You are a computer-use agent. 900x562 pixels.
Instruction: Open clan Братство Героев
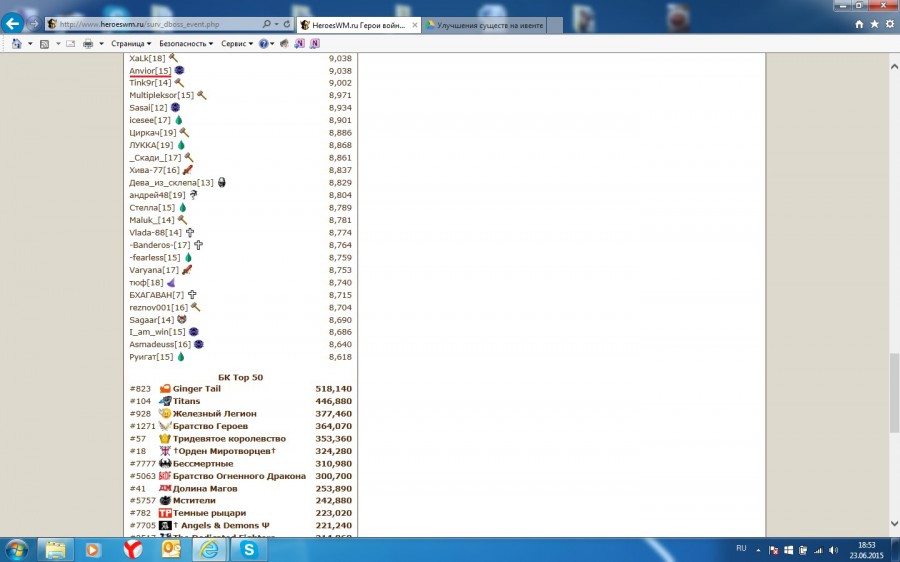point(210,426)
